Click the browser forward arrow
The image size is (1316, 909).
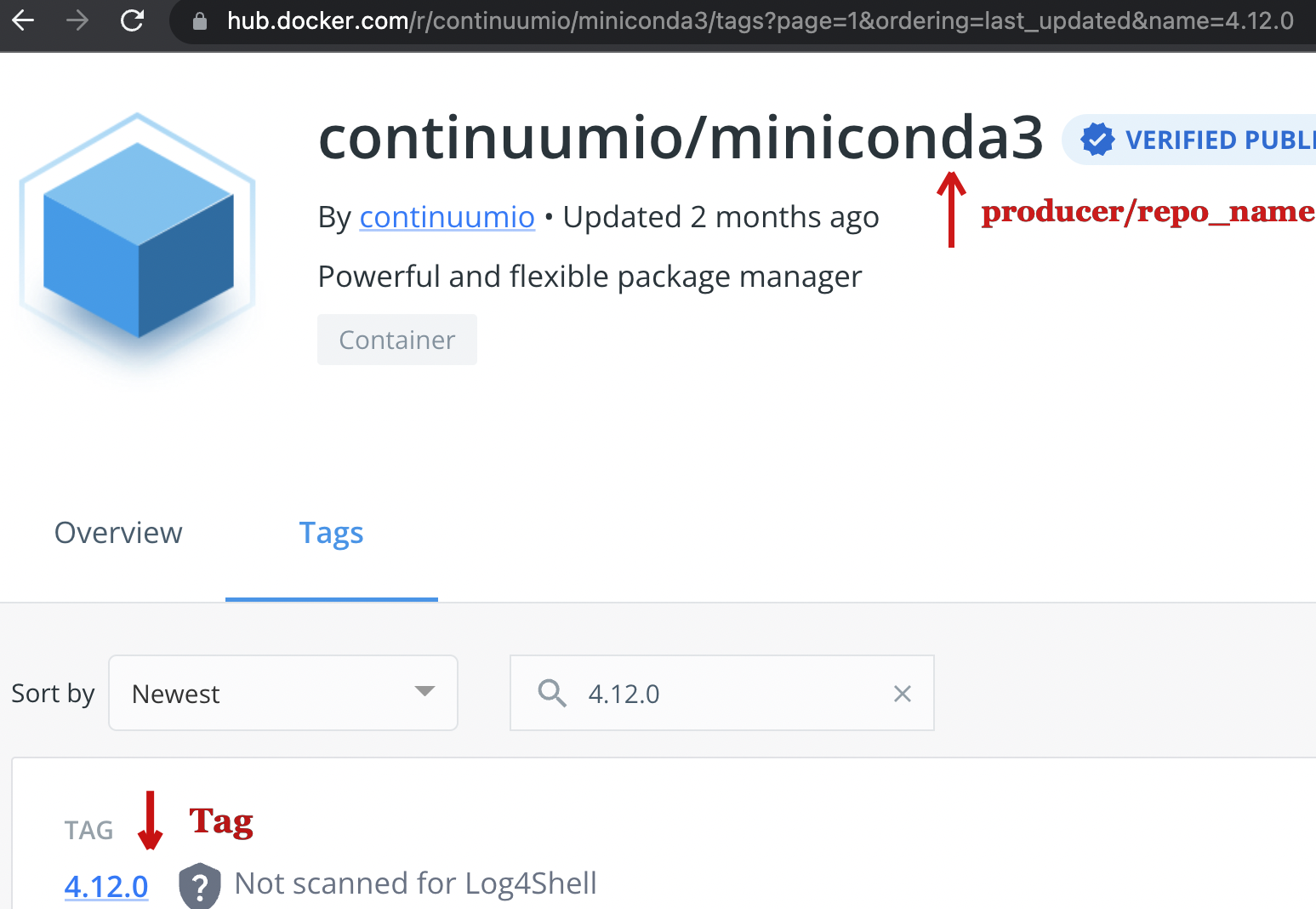coord(77,20)
